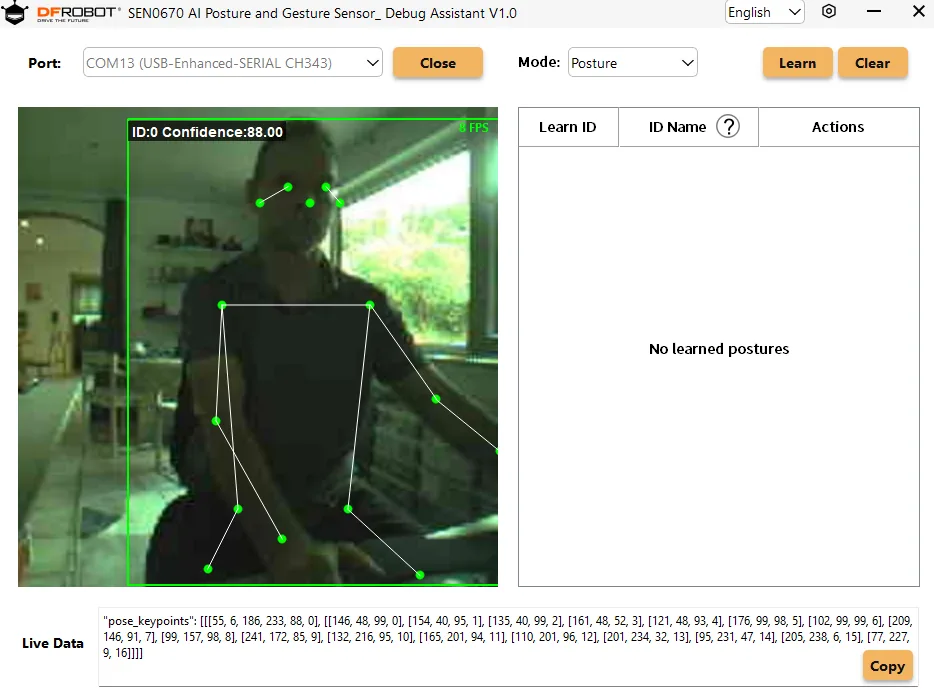Open the settings gear icon
This screenshot has width=934, height=695.
pyautogui.click(x=829, y=11)
